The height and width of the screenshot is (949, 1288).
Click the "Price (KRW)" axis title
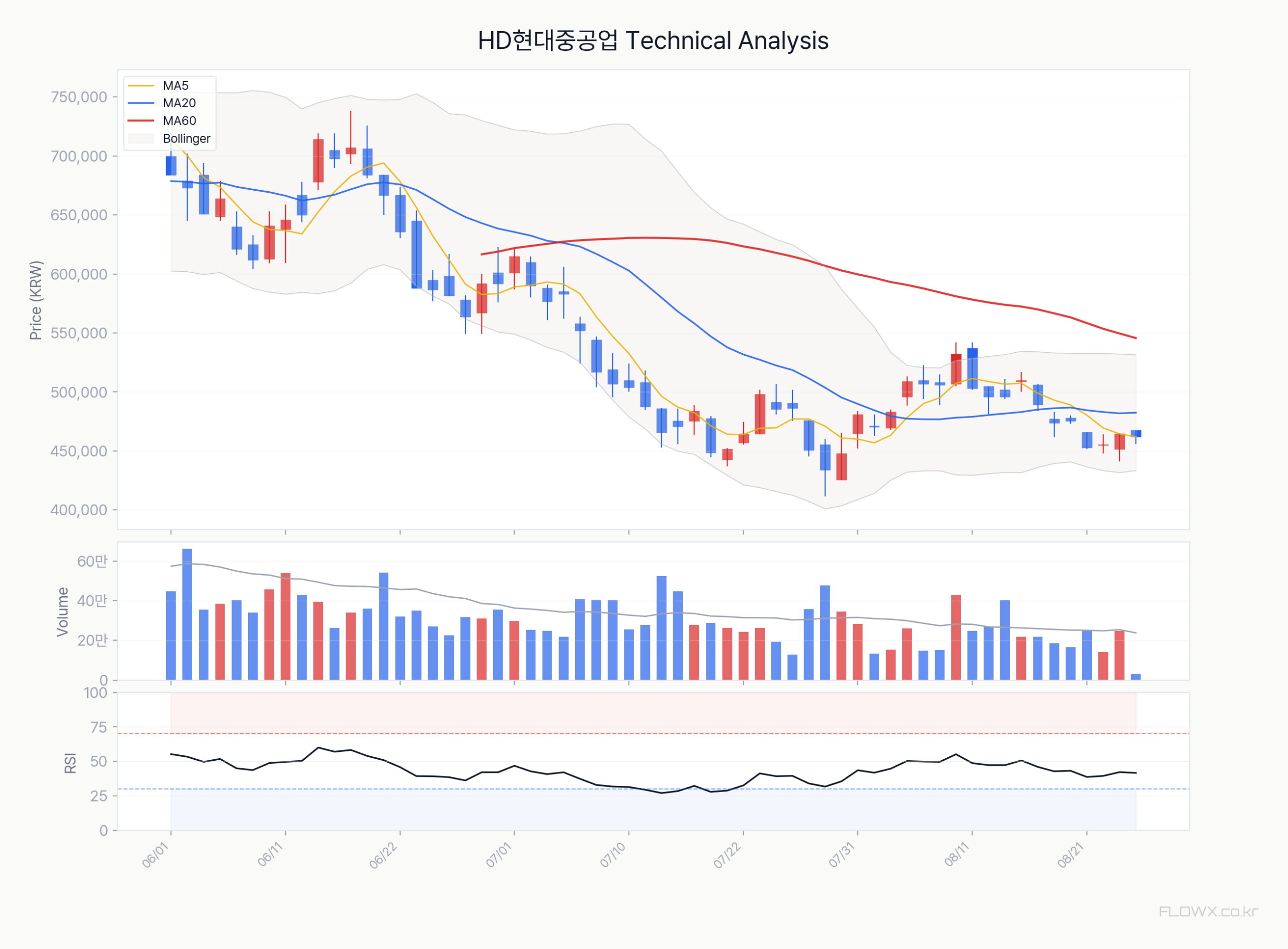coord(36,300)
